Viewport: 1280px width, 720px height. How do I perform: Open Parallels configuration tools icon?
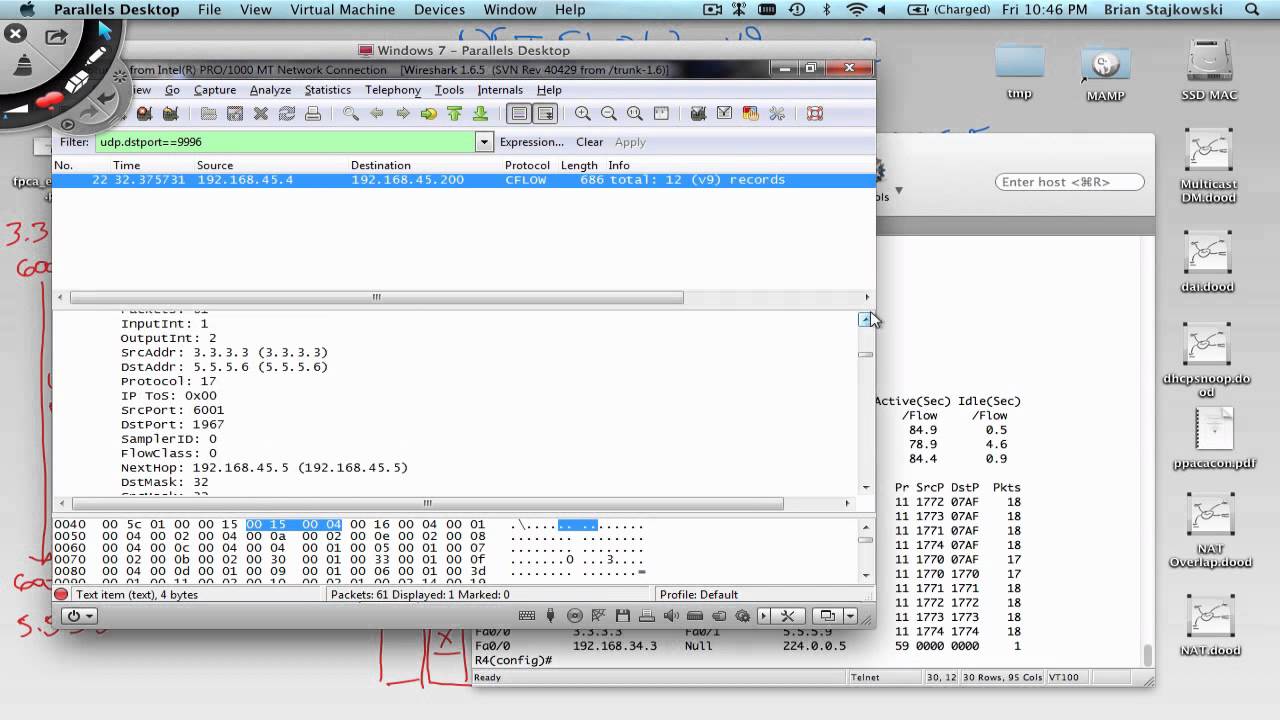pos(787,616)
